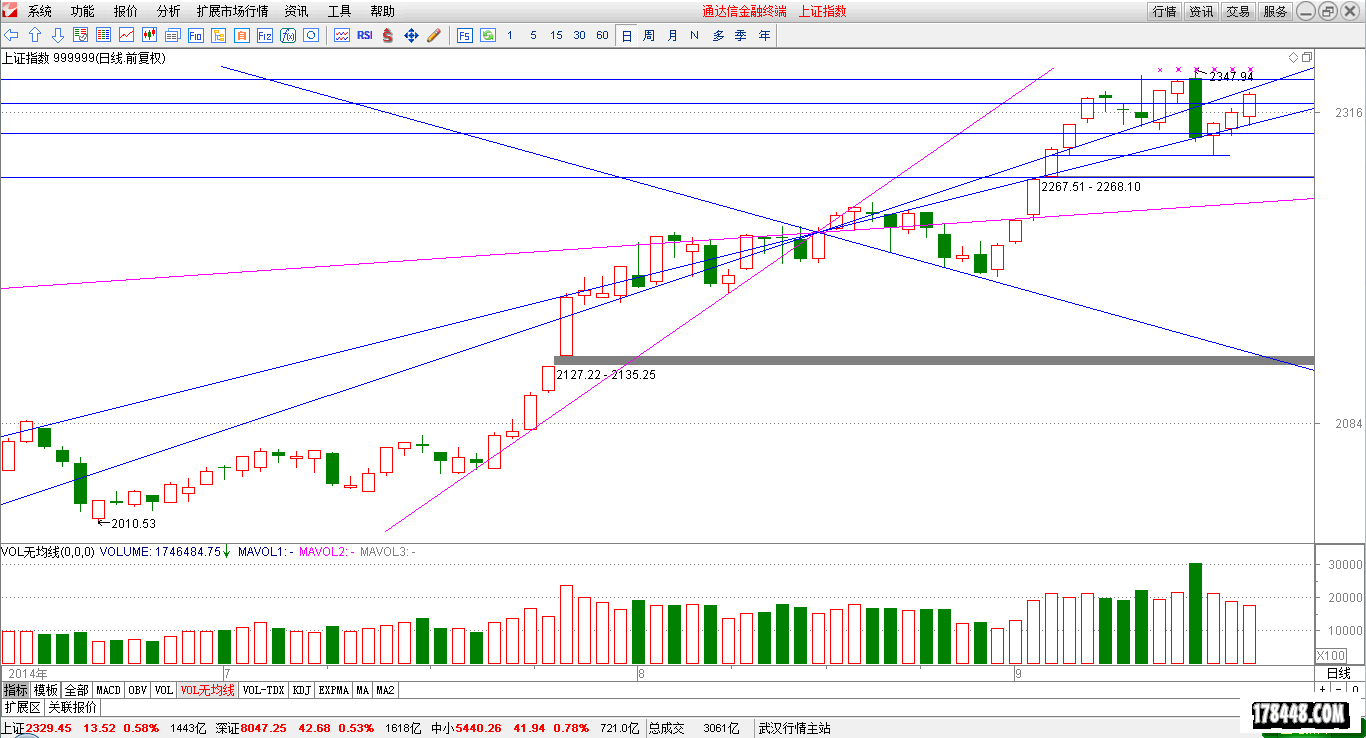
Task: Select the 季 quarterly period button
Action: pos(741,35)
